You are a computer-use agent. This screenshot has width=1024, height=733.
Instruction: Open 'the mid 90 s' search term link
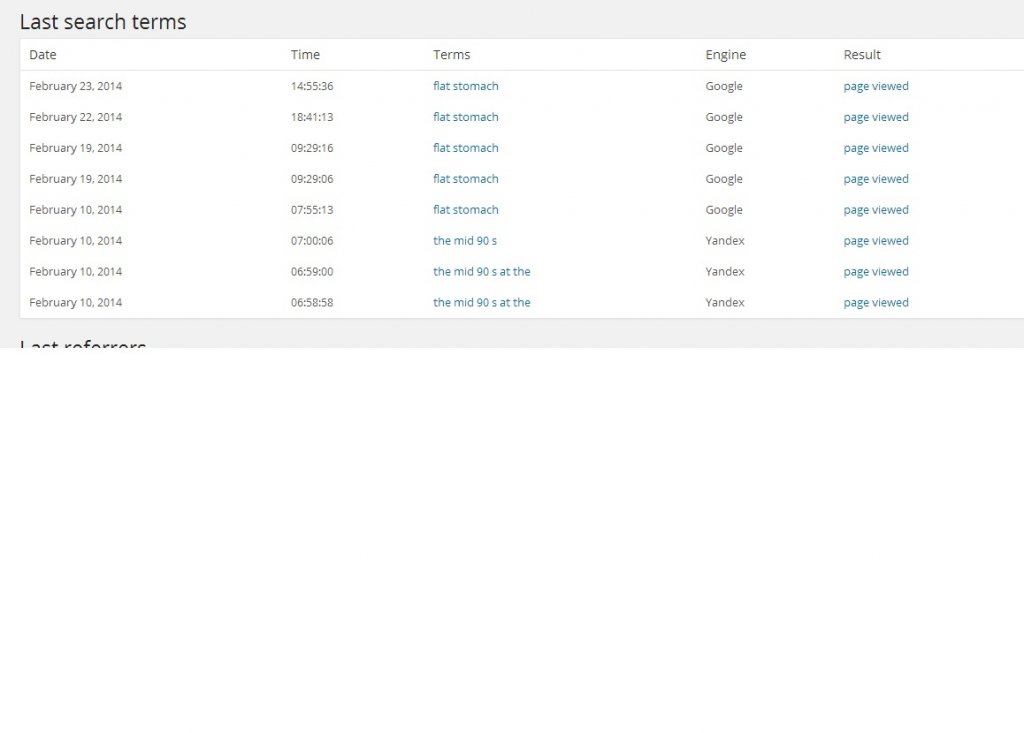coord(465,240)
